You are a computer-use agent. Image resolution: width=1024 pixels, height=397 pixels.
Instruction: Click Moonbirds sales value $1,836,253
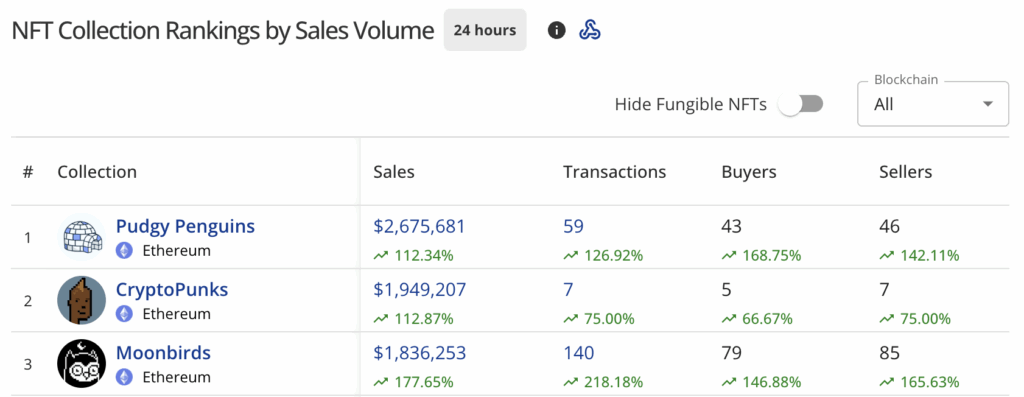click(419, 353)
